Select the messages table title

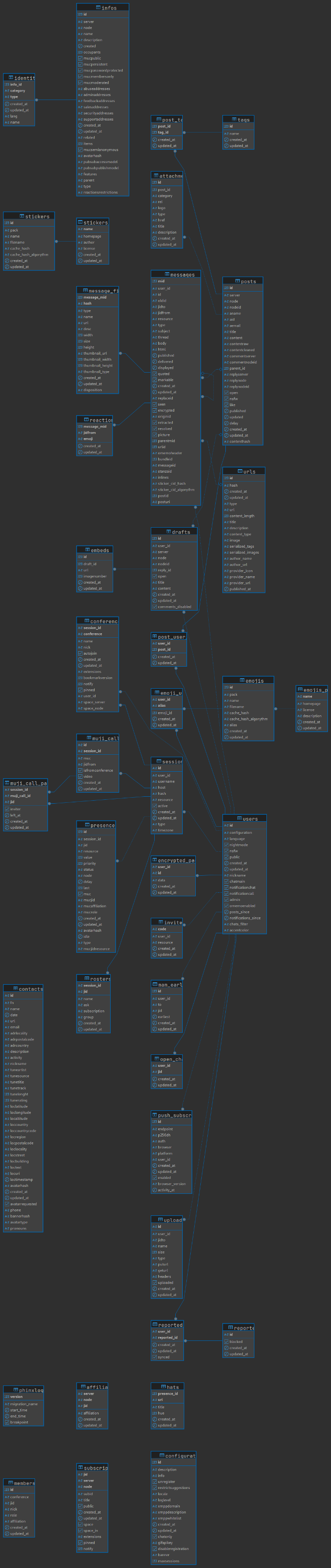(182, 275)
